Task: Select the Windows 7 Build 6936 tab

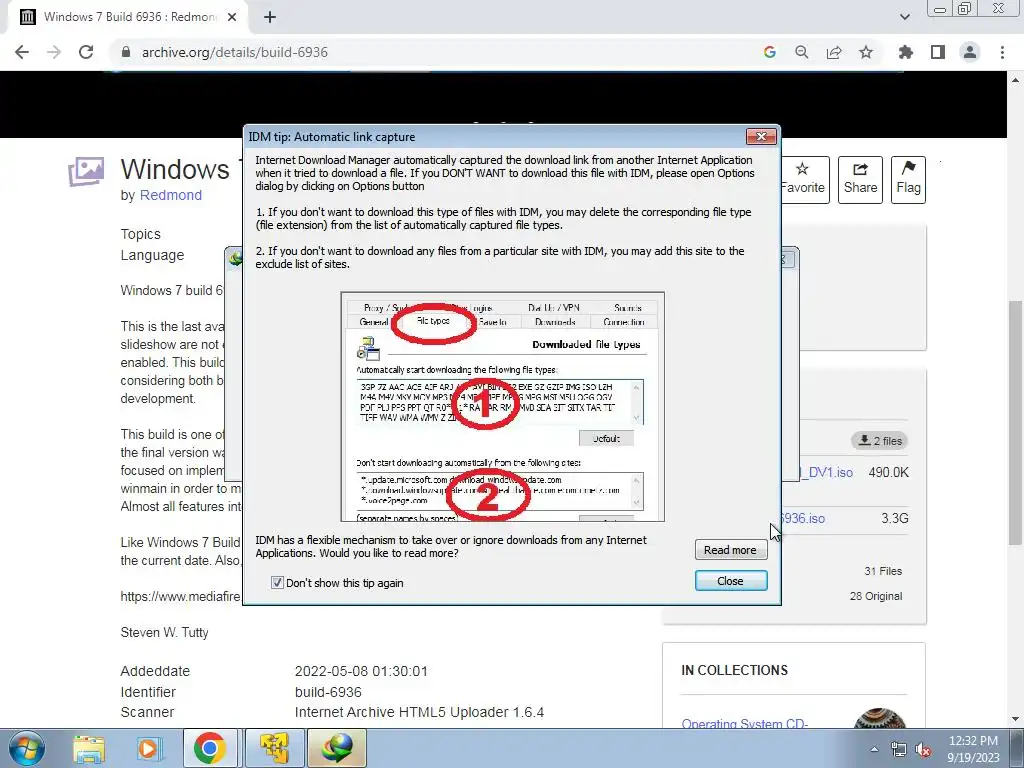Action: [128, 17]
